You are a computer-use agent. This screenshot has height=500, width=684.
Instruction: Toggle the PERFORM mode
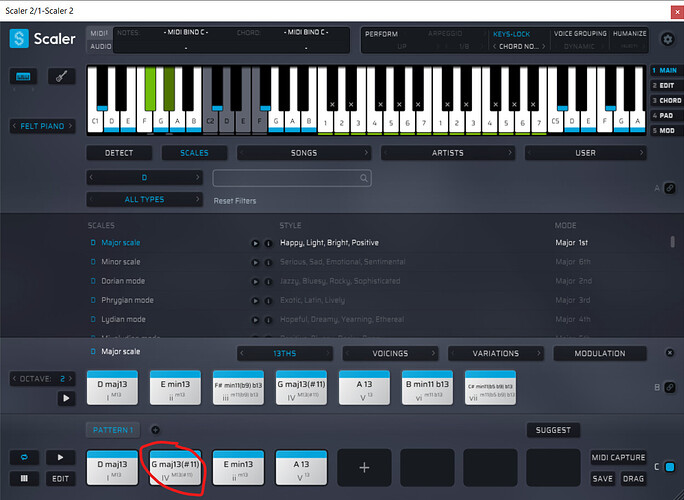tap(381, 34)
